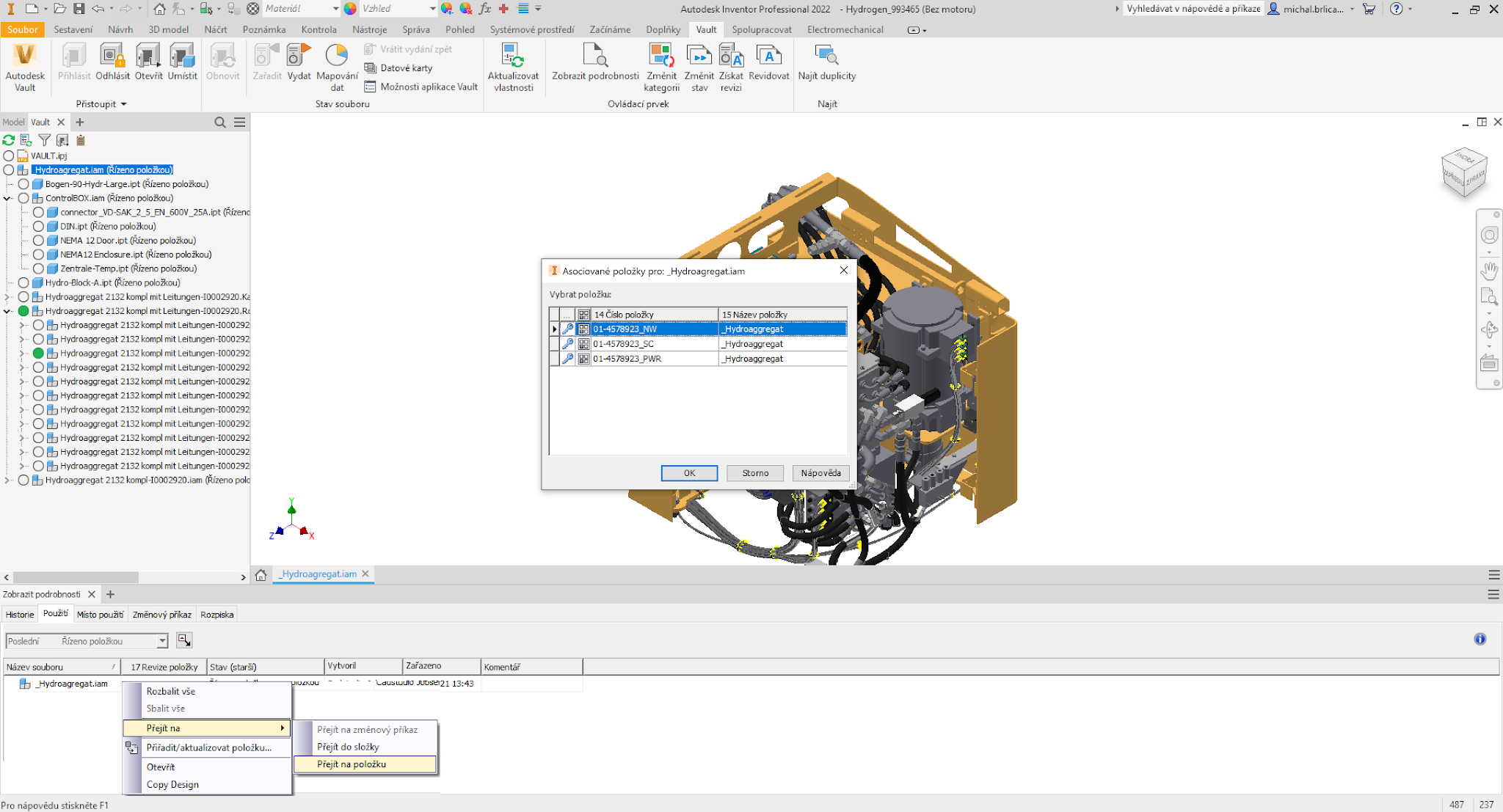Click the Změnit kategorii icon
Image resolution: width=1503 pixels, height=812 pixels.
pyautogui.click(x=660, y=66)
